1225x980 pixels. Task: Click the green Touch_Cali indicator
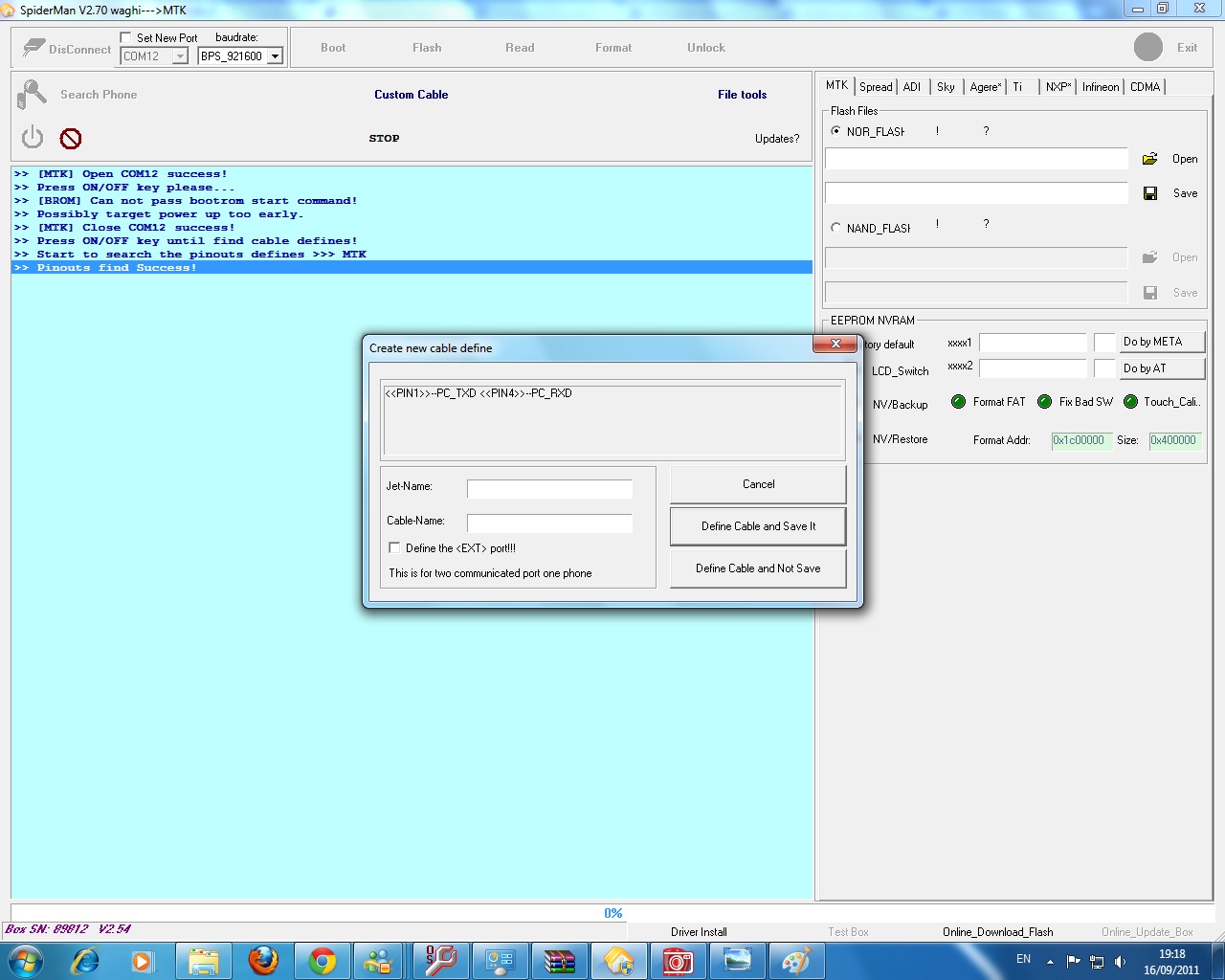click(x=1130, y=402)
